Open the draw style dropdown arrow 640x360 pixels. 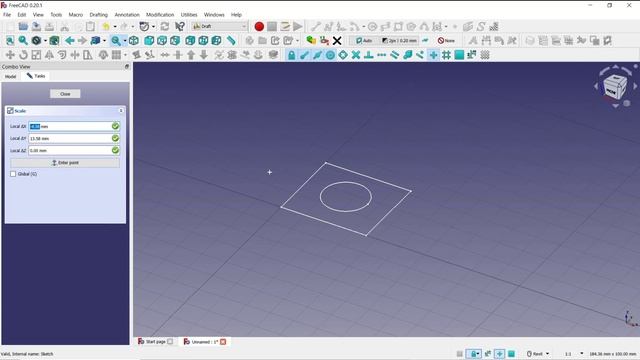(x=45, y=40)
